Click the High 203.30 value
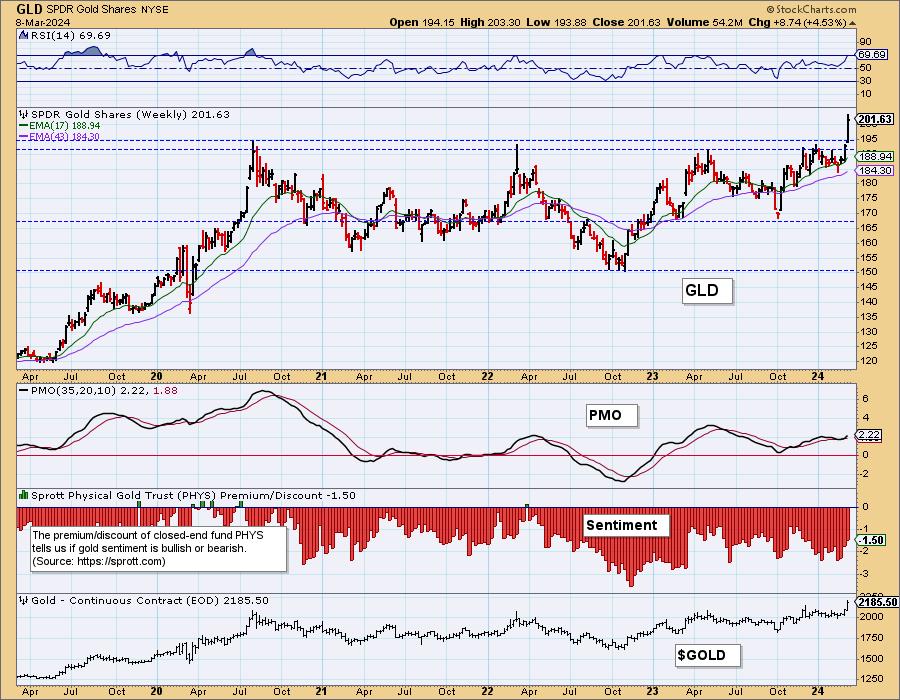 (490, 22)
